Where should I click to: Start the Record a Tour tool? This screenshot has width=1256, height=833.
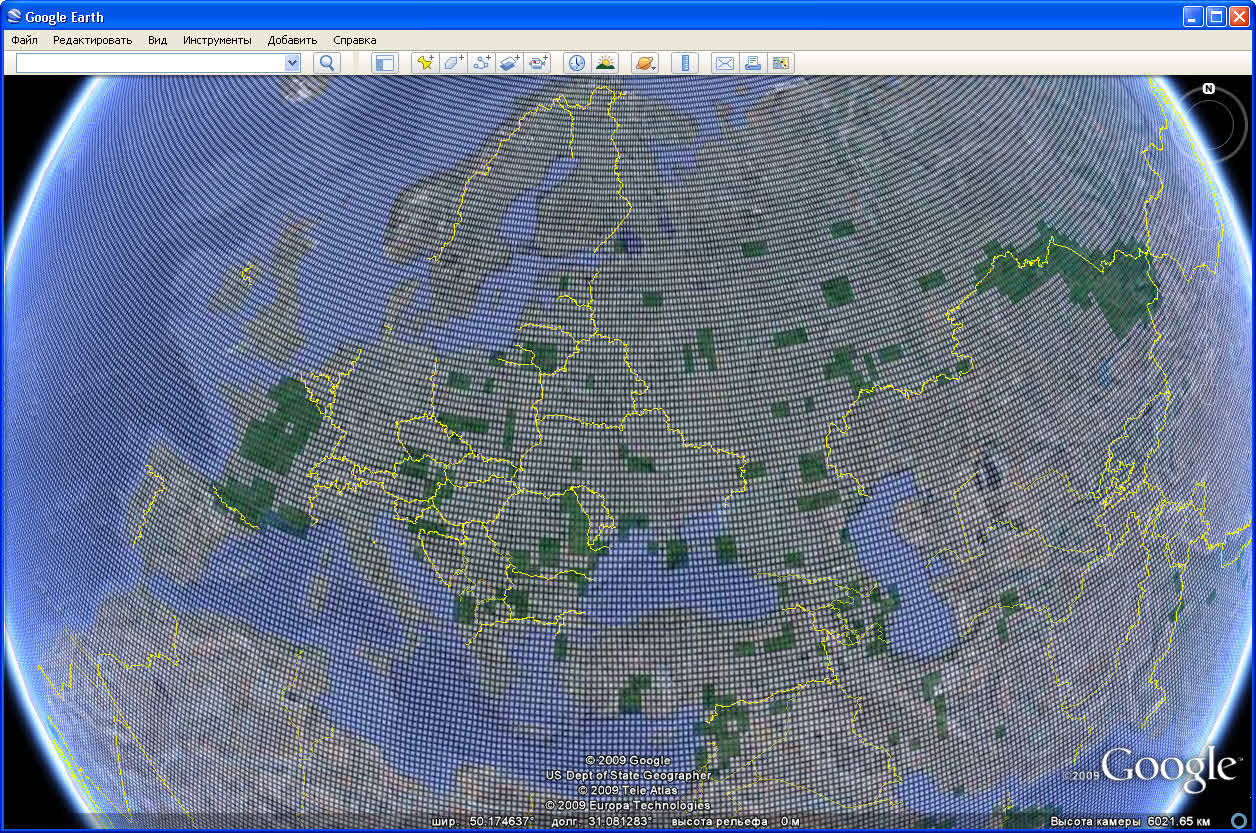pos(539,63)
